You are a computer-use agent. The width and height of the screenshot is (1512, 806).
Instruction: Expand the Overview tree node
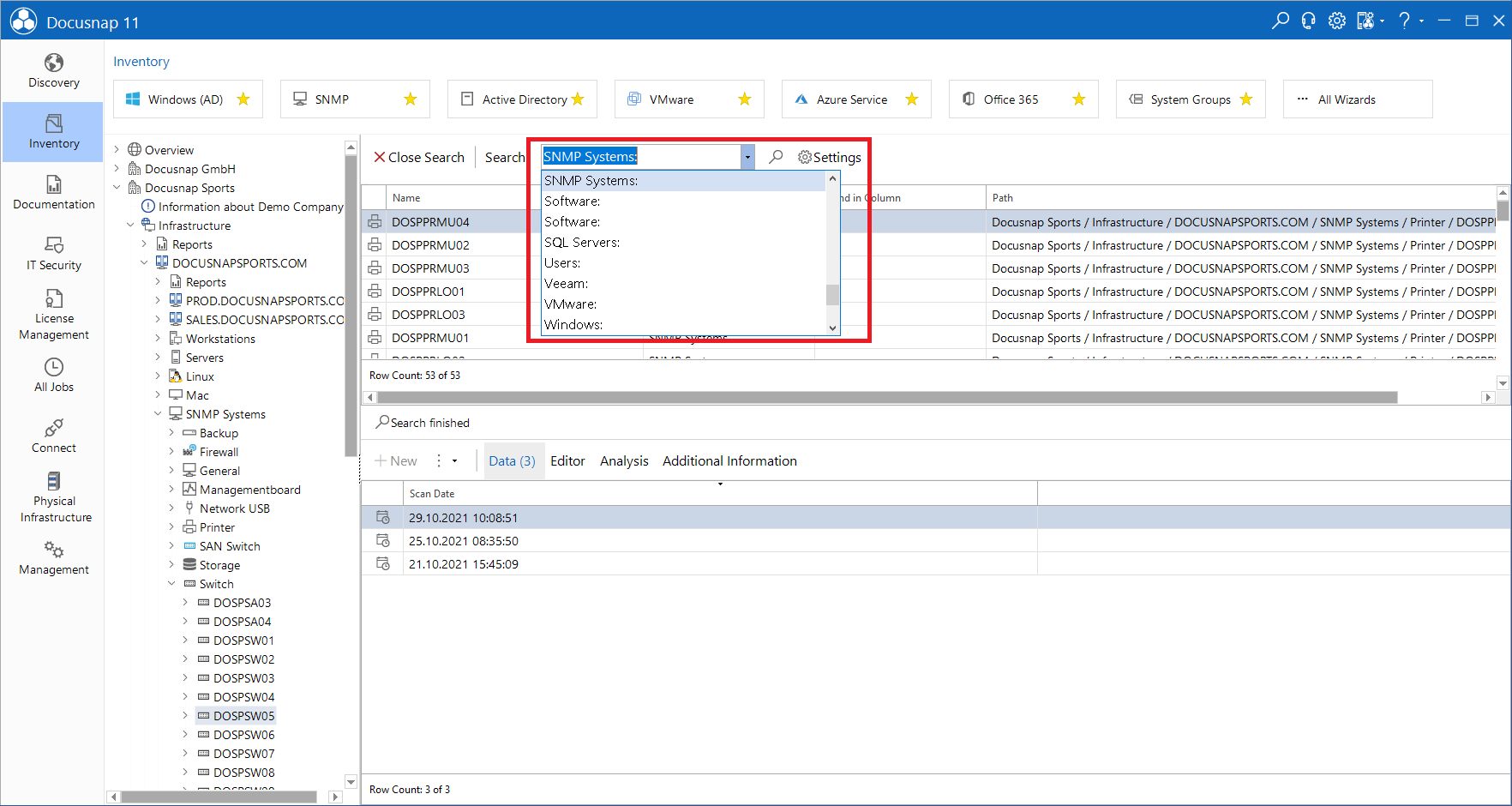click(117, 150)
